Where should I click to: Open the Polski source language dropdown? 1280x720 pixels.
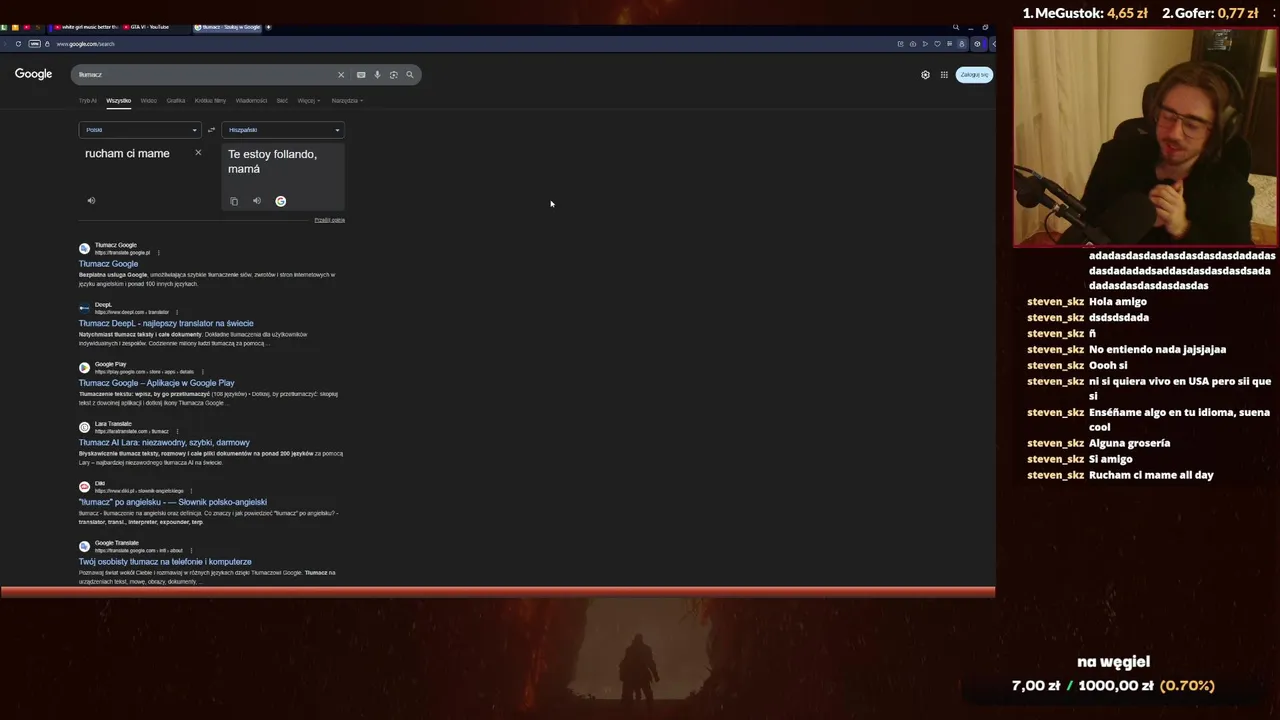[140, 130]
